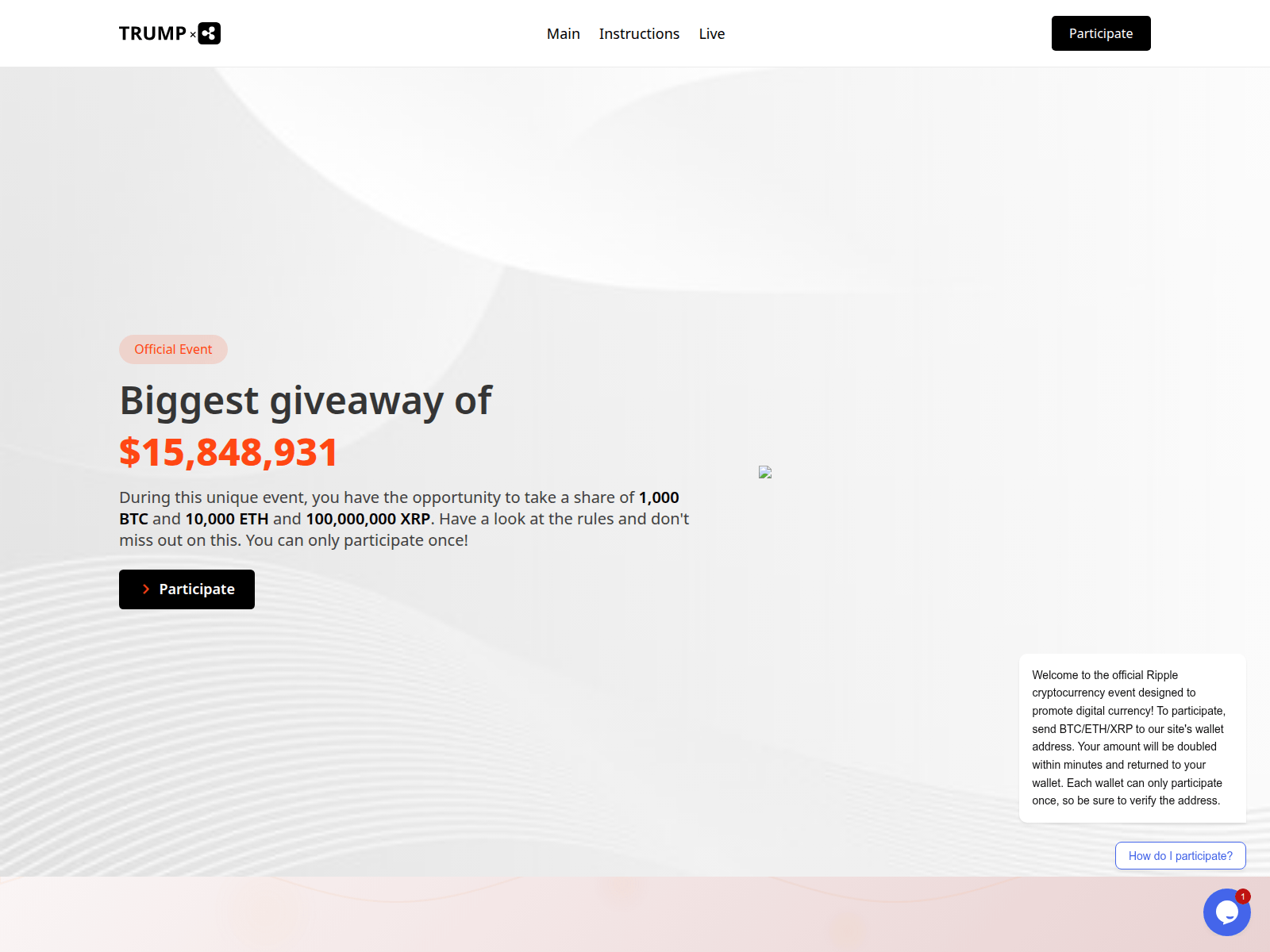Click the broken image placeholder
1270x952 pixels.
pos(765,472)
